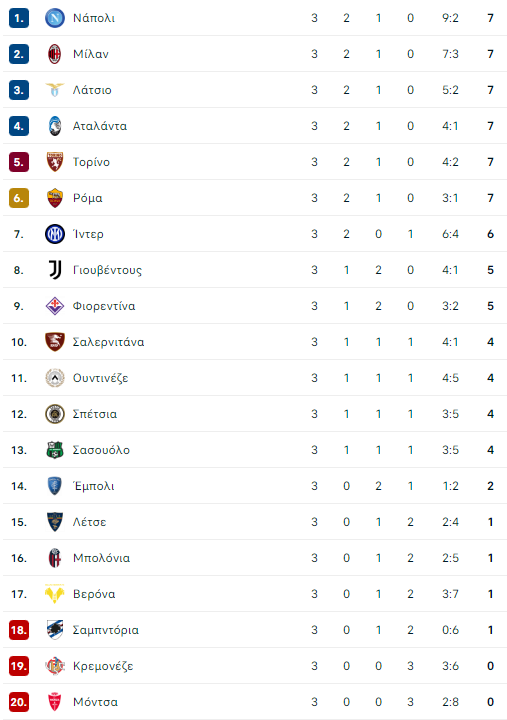Click the Ουντινέζε team name

point(100,378)
